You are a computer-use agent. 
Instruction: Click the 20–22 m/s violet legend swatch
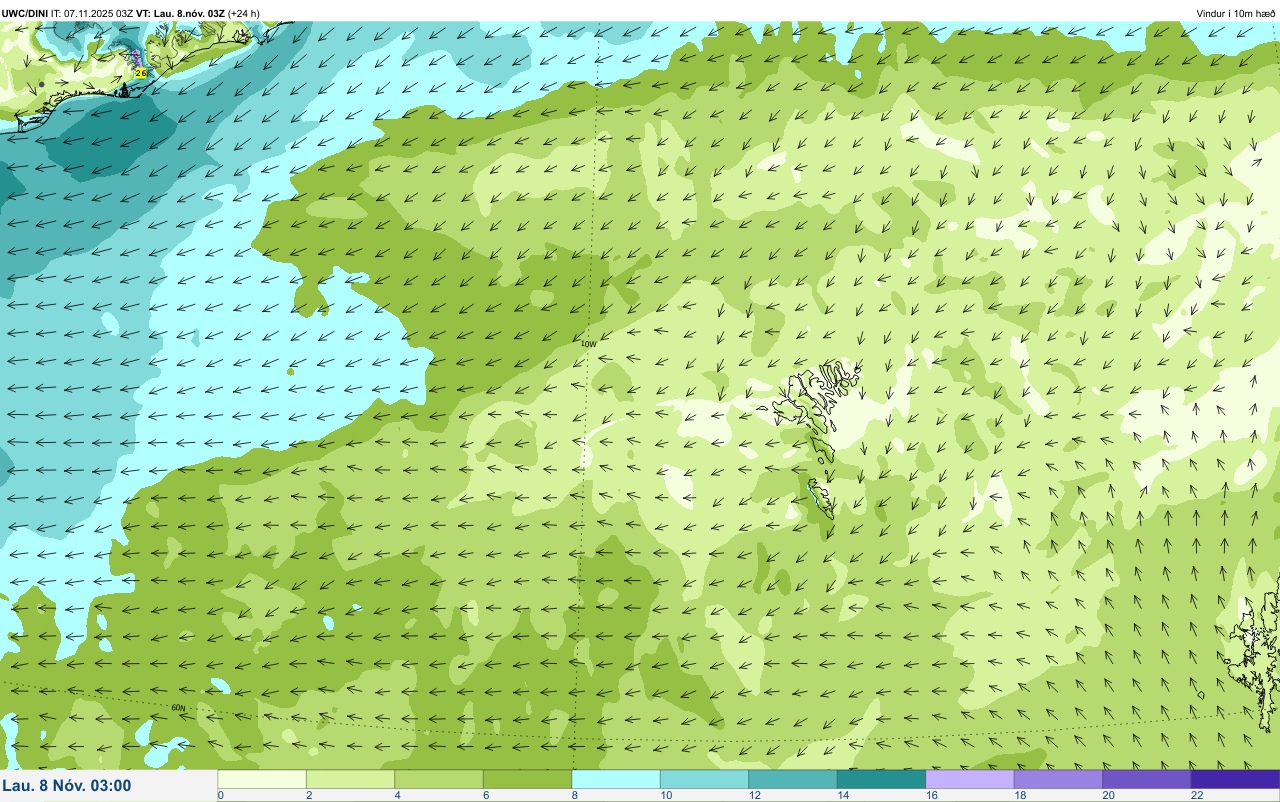(1147, 779)
